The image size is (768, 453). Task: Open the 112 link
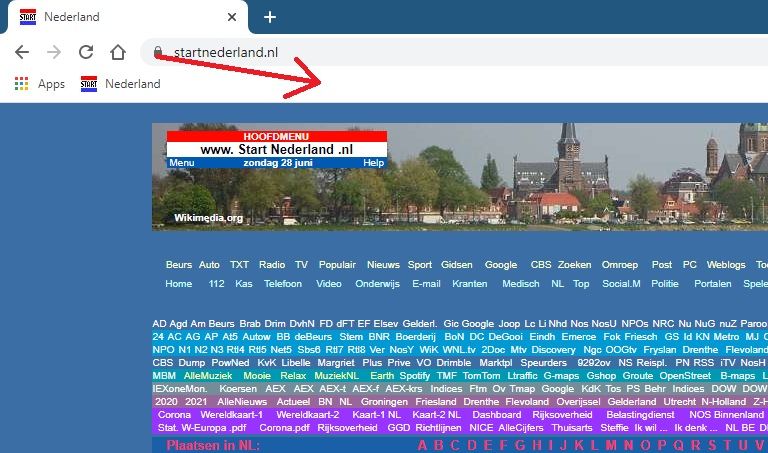[x=216, y=284]
